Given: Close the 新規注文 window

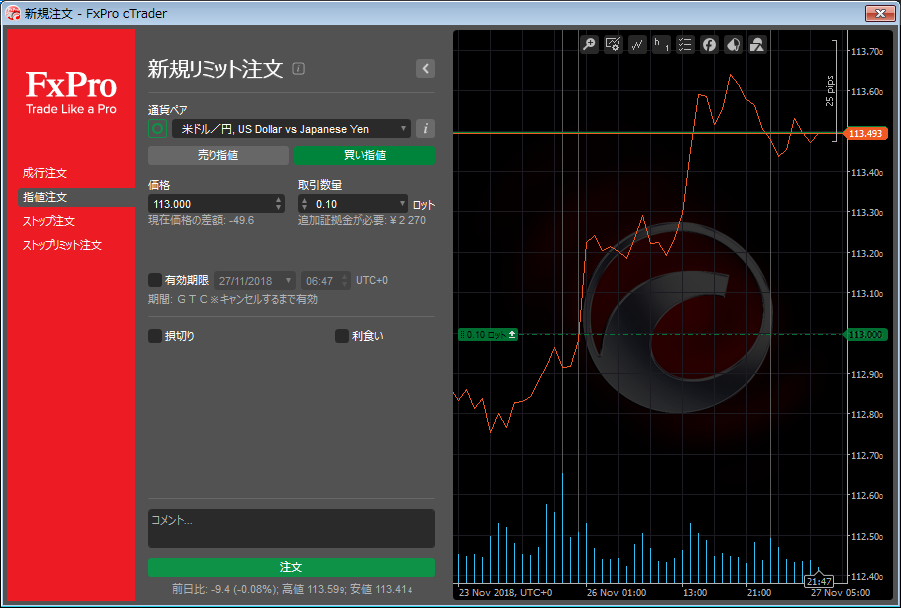Looking at the screenshot, I should pyautogui.click(x=879, y=13).
